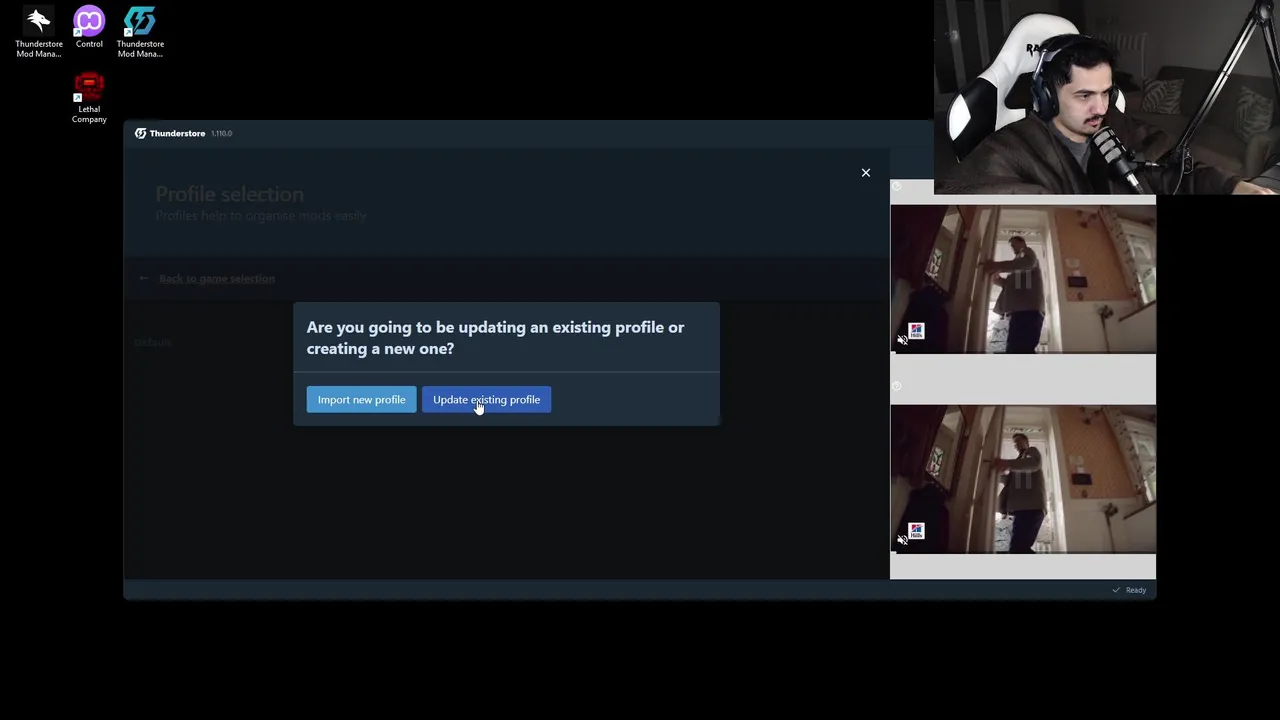Click the Ready status indicator

[1129, 590]
